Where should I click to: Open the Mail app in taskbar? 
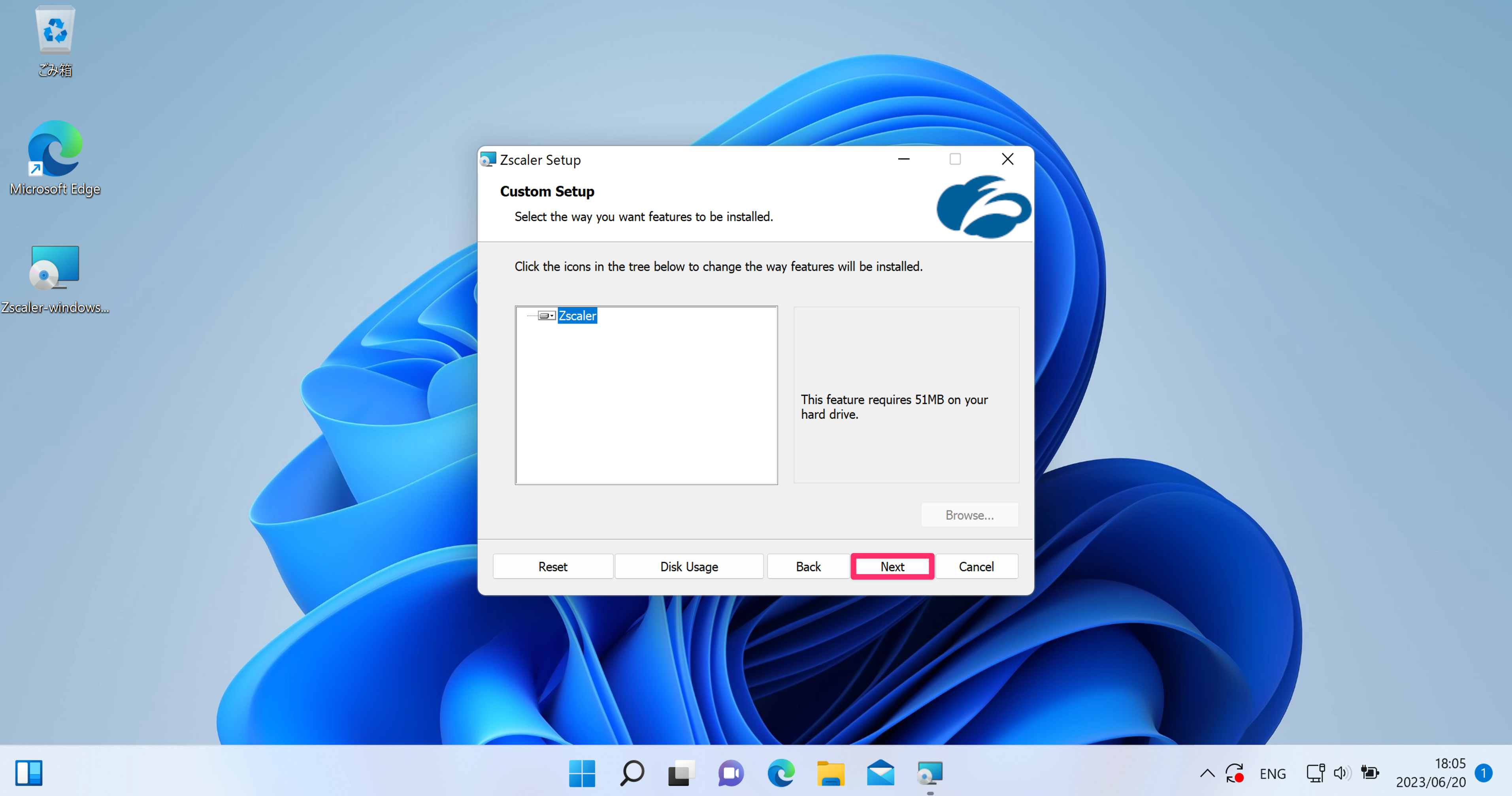(880, 773)
